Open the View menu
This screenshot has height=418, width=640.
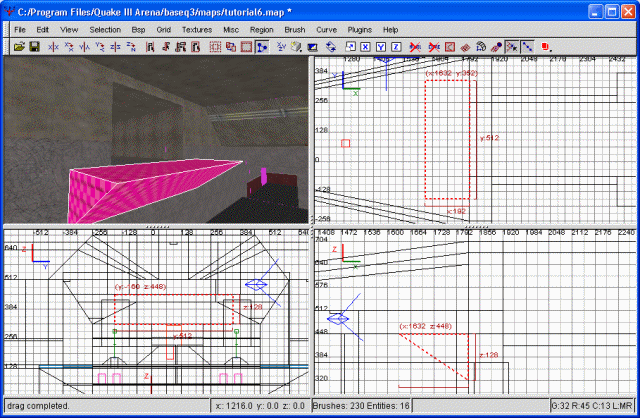click(x=69, y=30)
